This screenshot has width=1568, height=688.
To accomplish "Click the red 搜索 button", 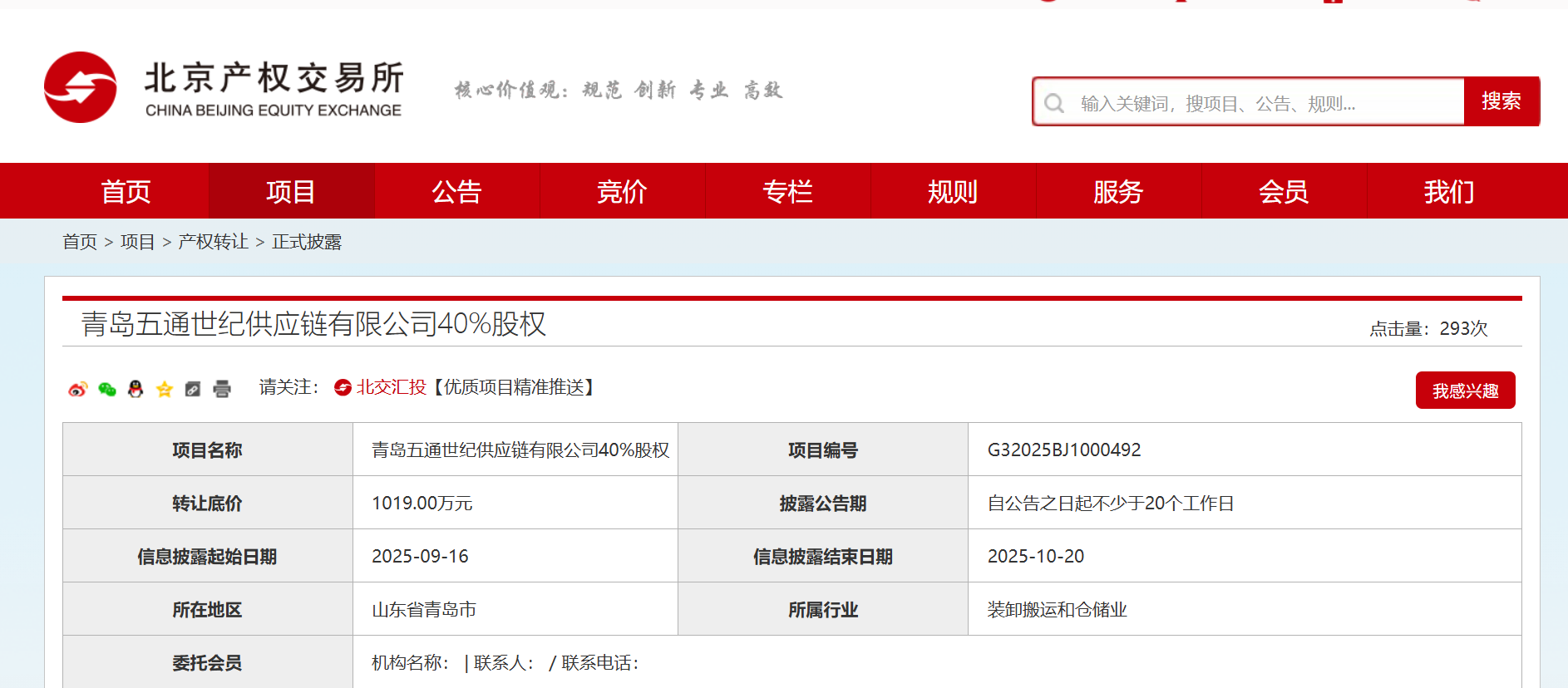I will click(1501, 101).
